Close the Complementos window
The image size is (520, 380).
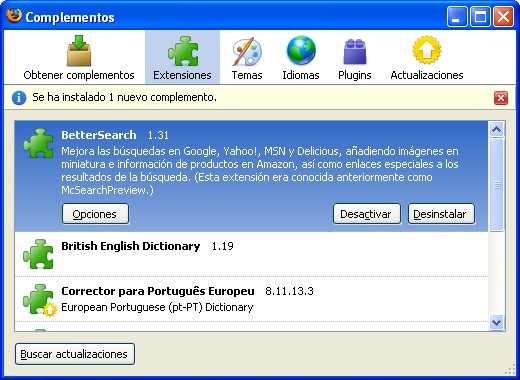[x=503, y=17]
